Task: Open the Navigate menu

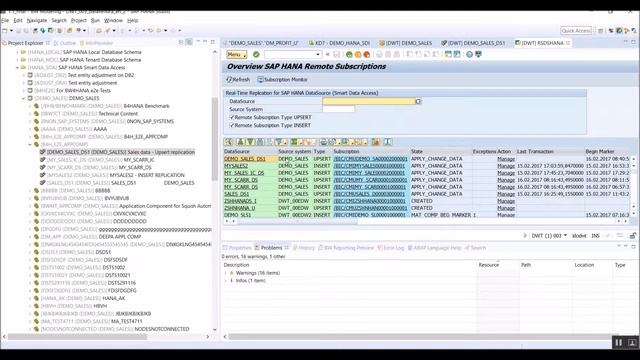Action: click(37, 20)
